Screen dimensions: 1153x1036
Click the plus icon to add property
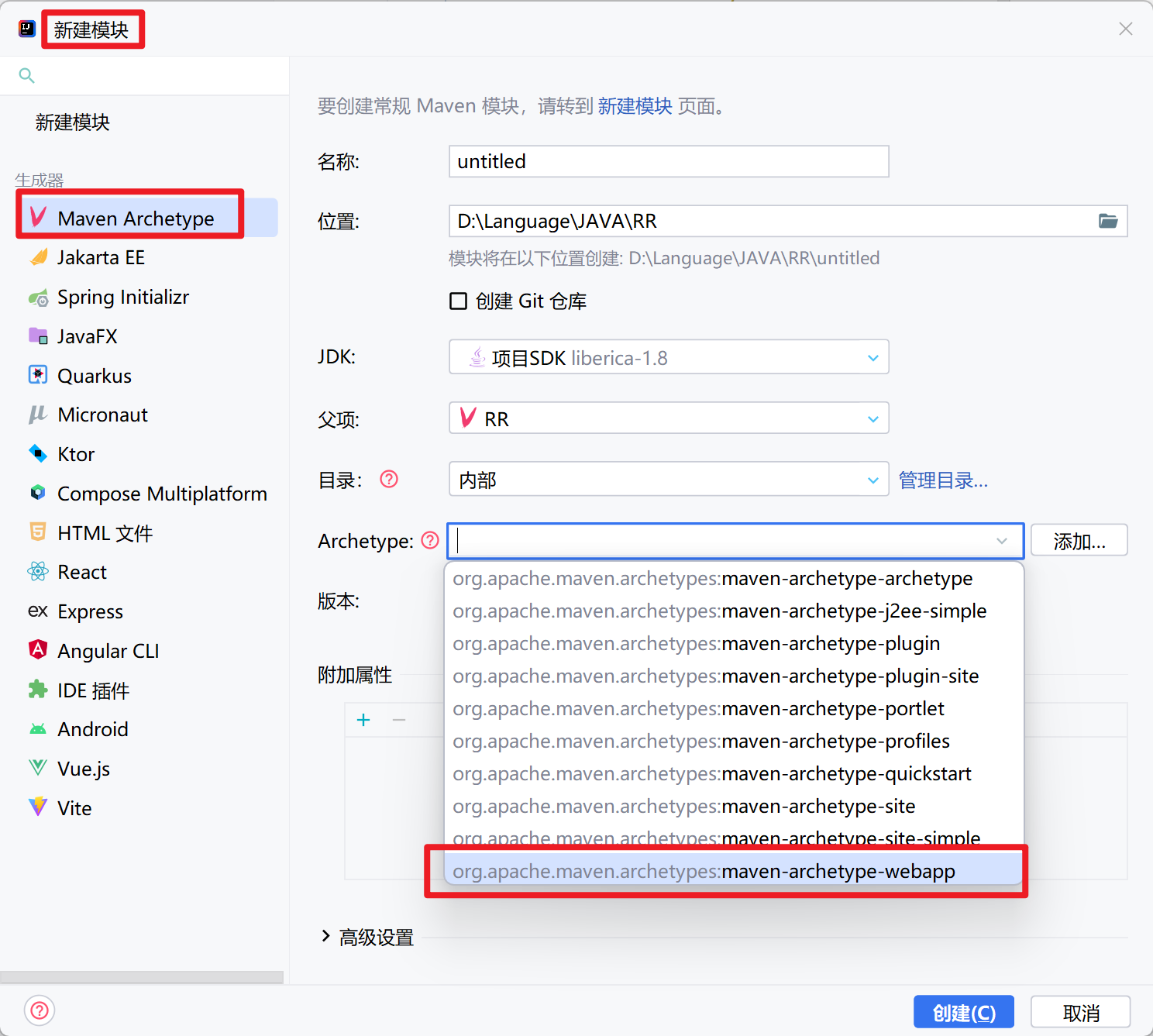coord(363,721)
